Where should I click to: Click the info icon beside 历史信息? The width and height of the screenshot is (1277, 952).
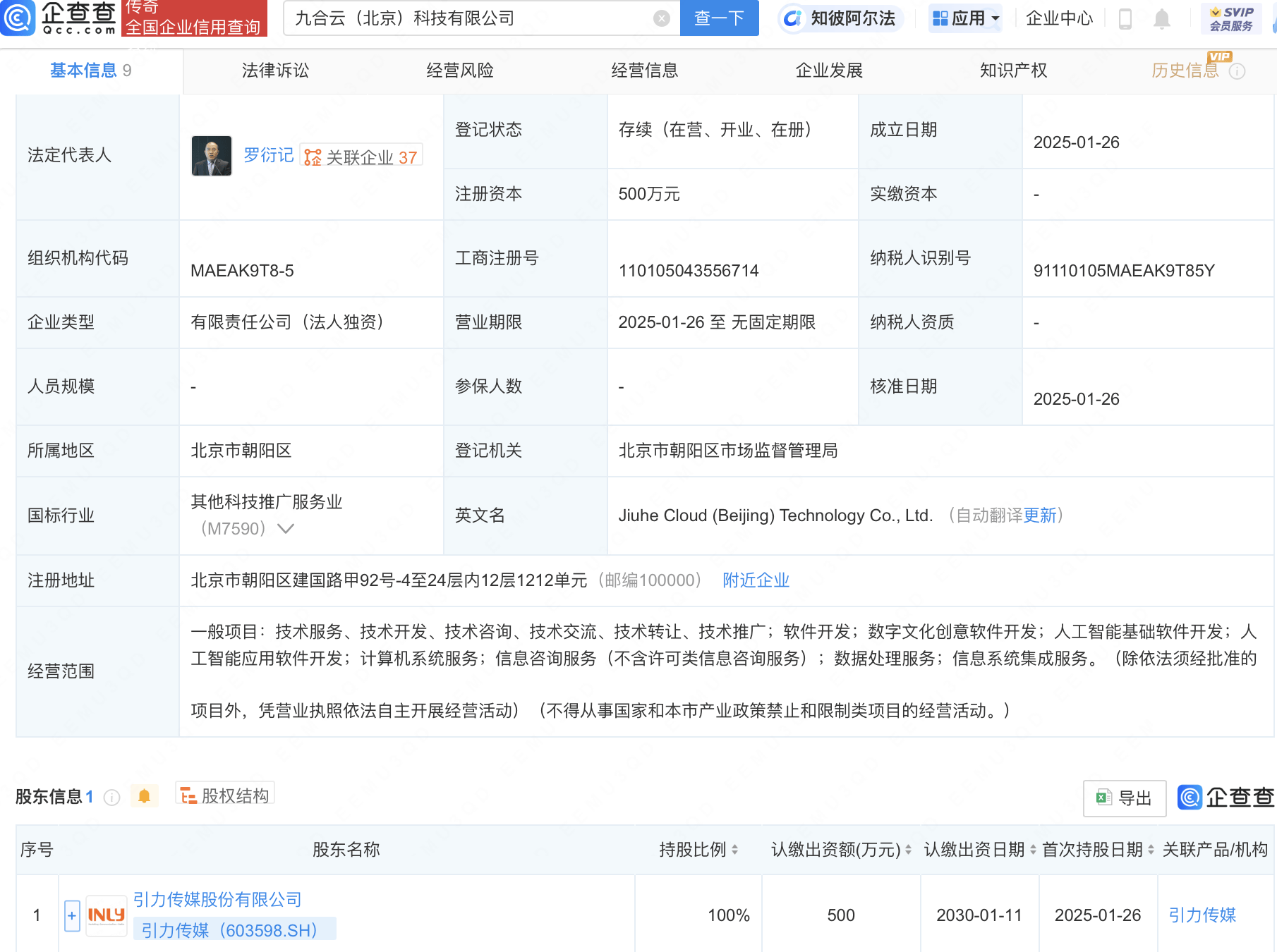(x=1237, y=71)
